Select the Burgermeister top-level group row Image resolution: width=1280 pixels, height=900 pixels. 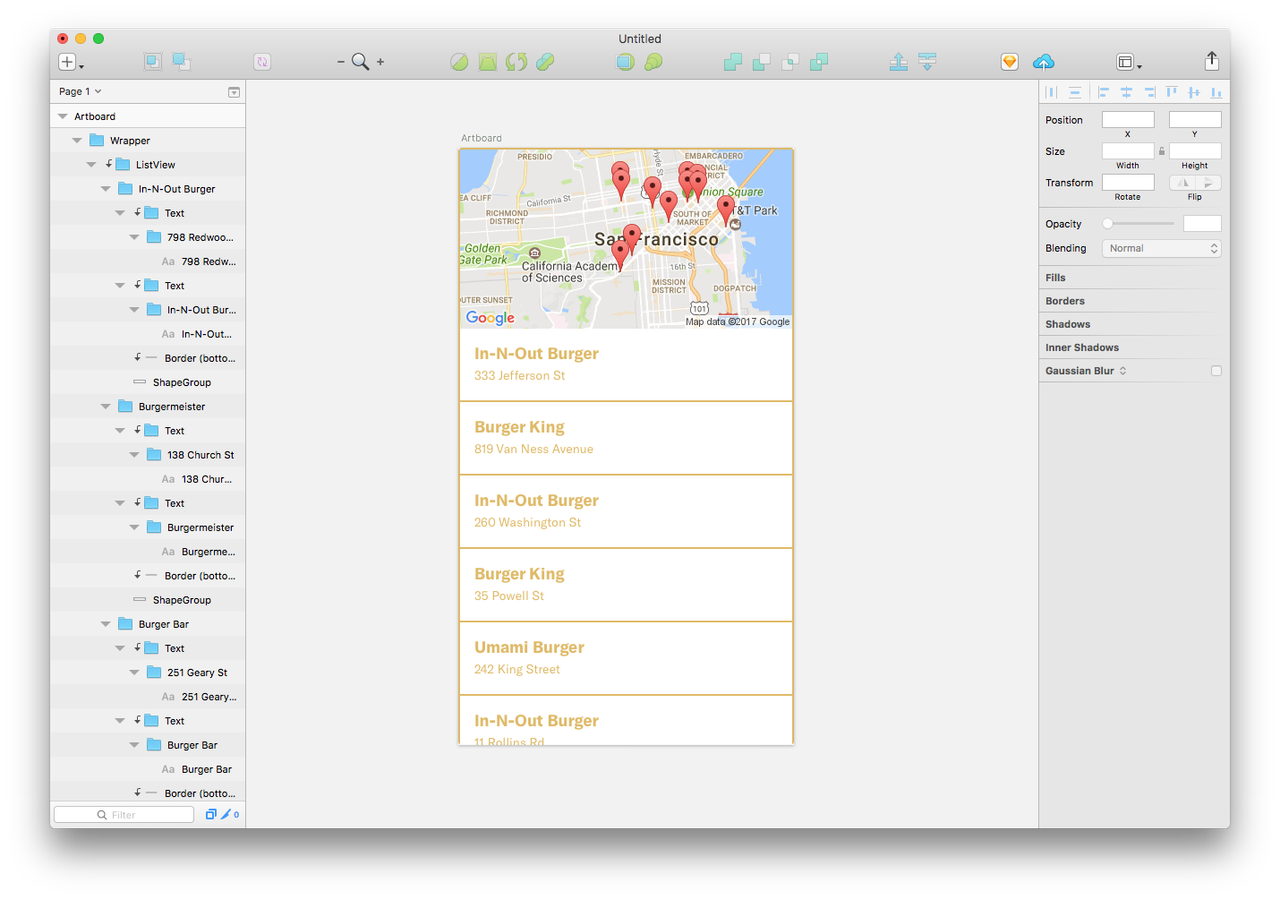tap(148, 407)
